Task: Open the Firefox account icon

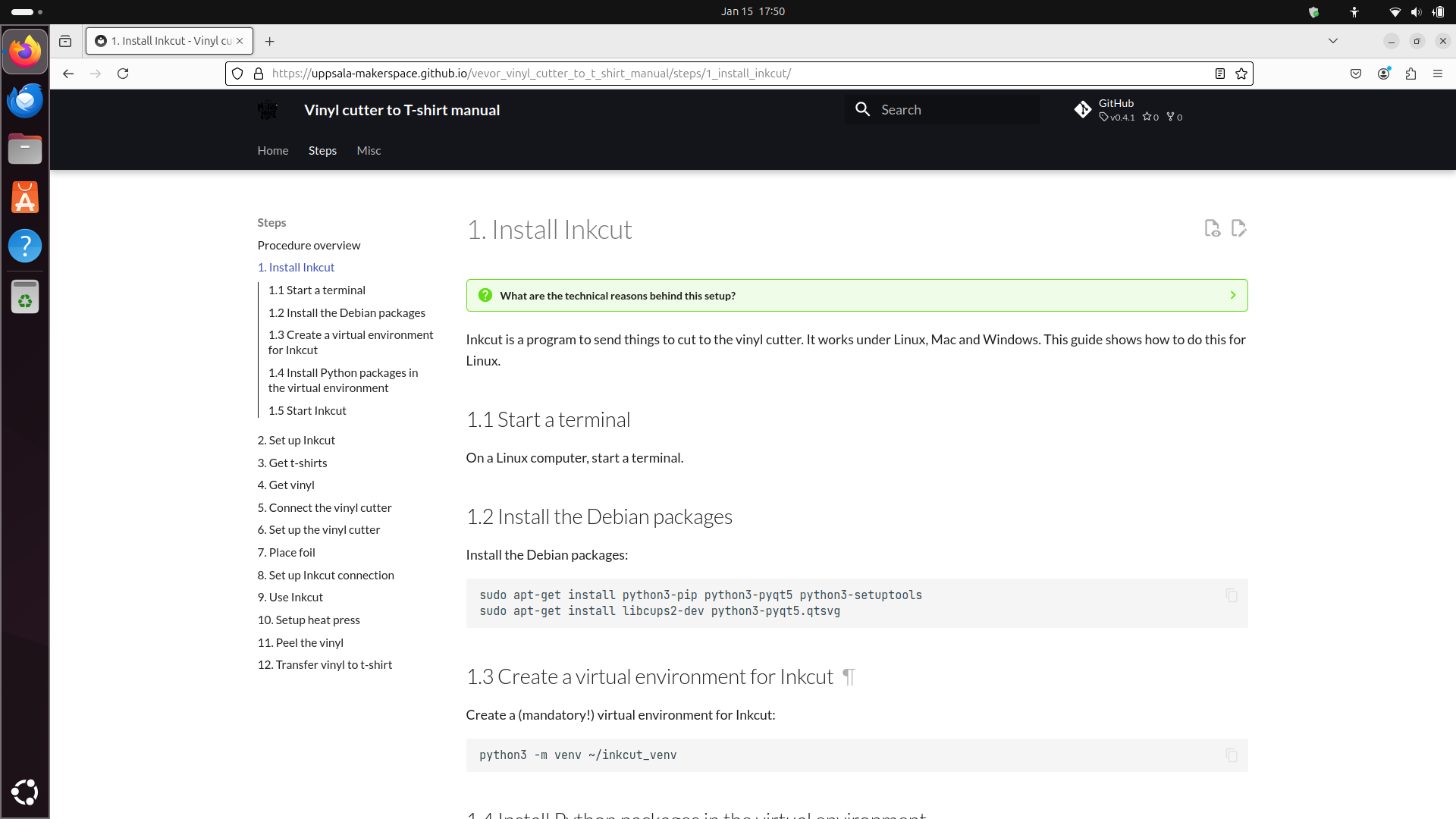Action: pos(1384,74)
